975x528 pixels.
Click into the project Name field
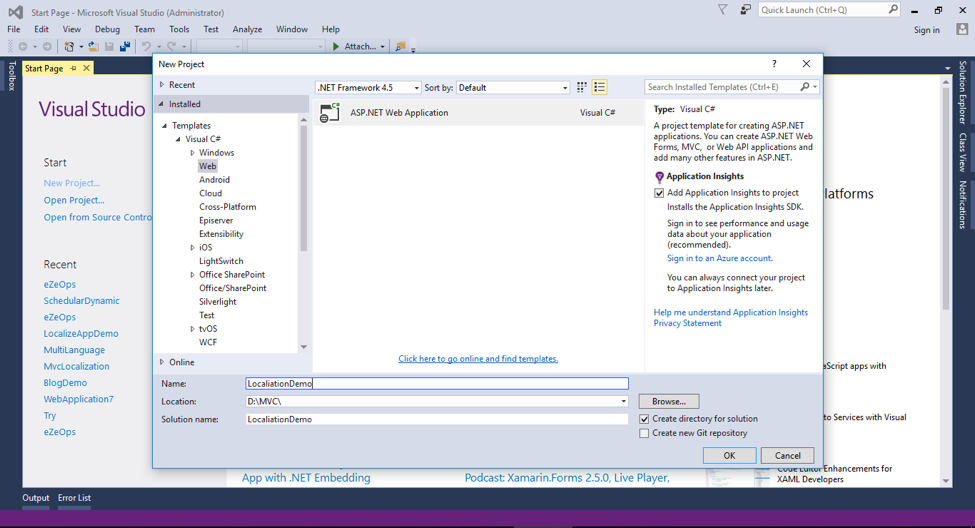437,383
